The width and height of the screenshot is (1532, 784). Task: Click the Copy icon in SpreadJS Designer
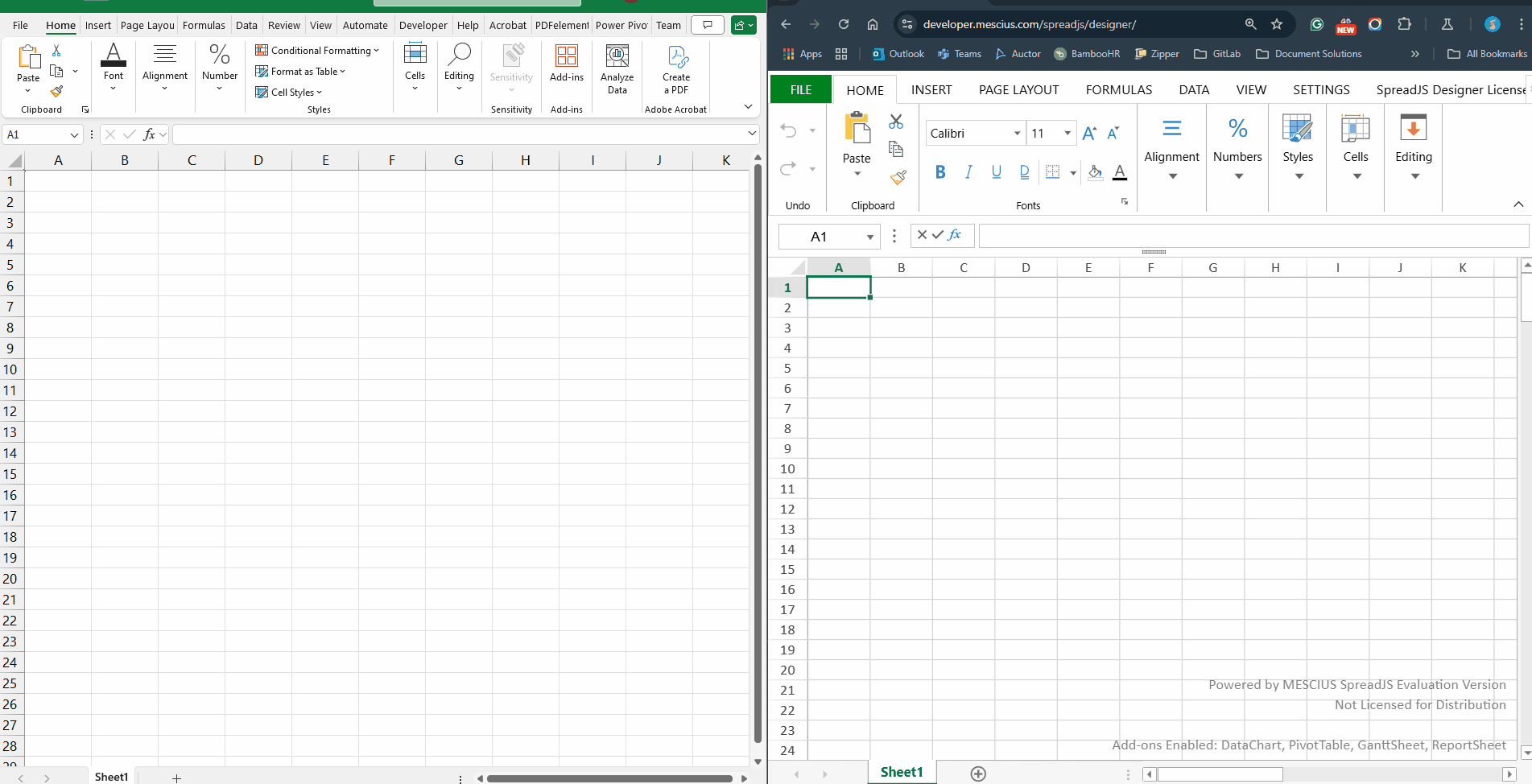pyautogui.click(x=896, y=149)
